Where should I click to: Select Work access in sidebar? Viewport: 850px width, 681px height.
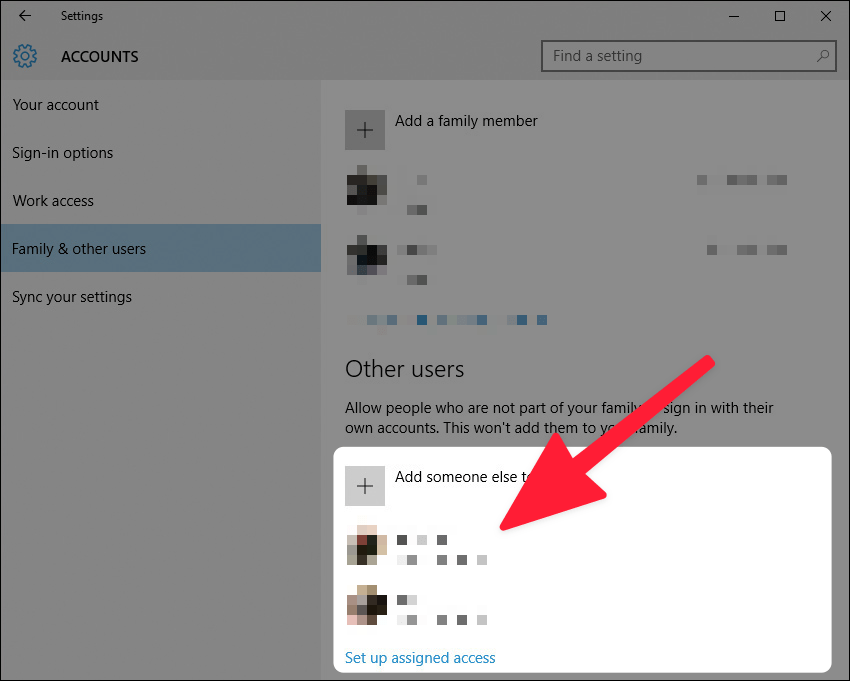[53, 201]
